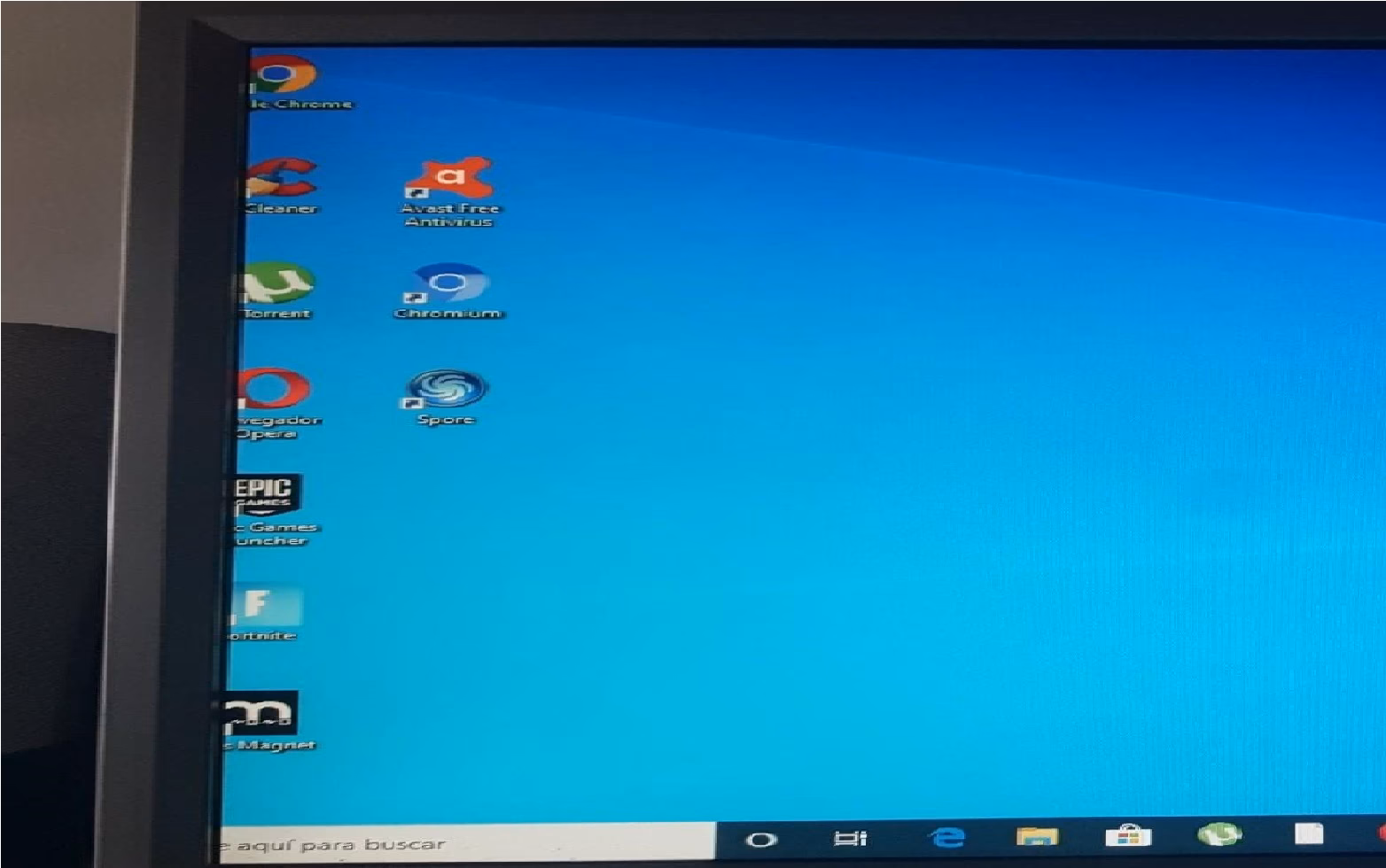1386x868 pixels.
Task: Select the Chromium desktop shortcut
Action: pyautogui.click(x=449, y=291)
